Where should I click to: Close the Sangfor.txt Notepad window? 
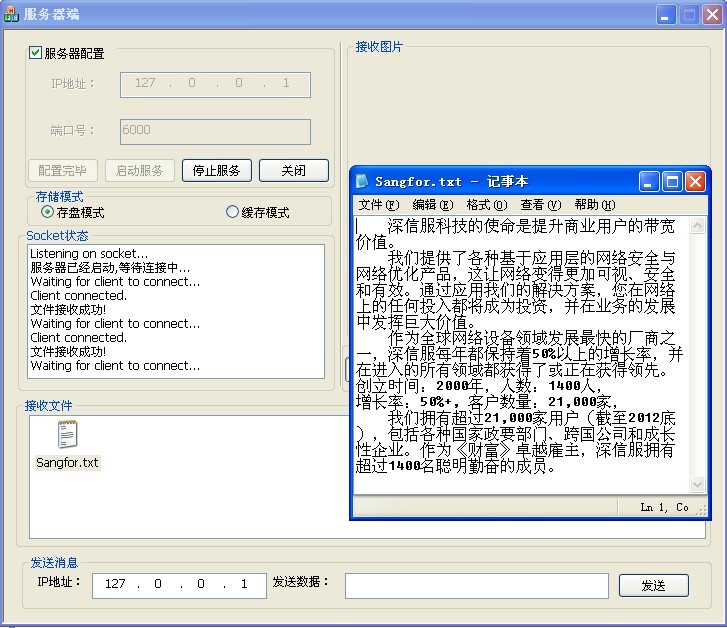tap(695, 181)
